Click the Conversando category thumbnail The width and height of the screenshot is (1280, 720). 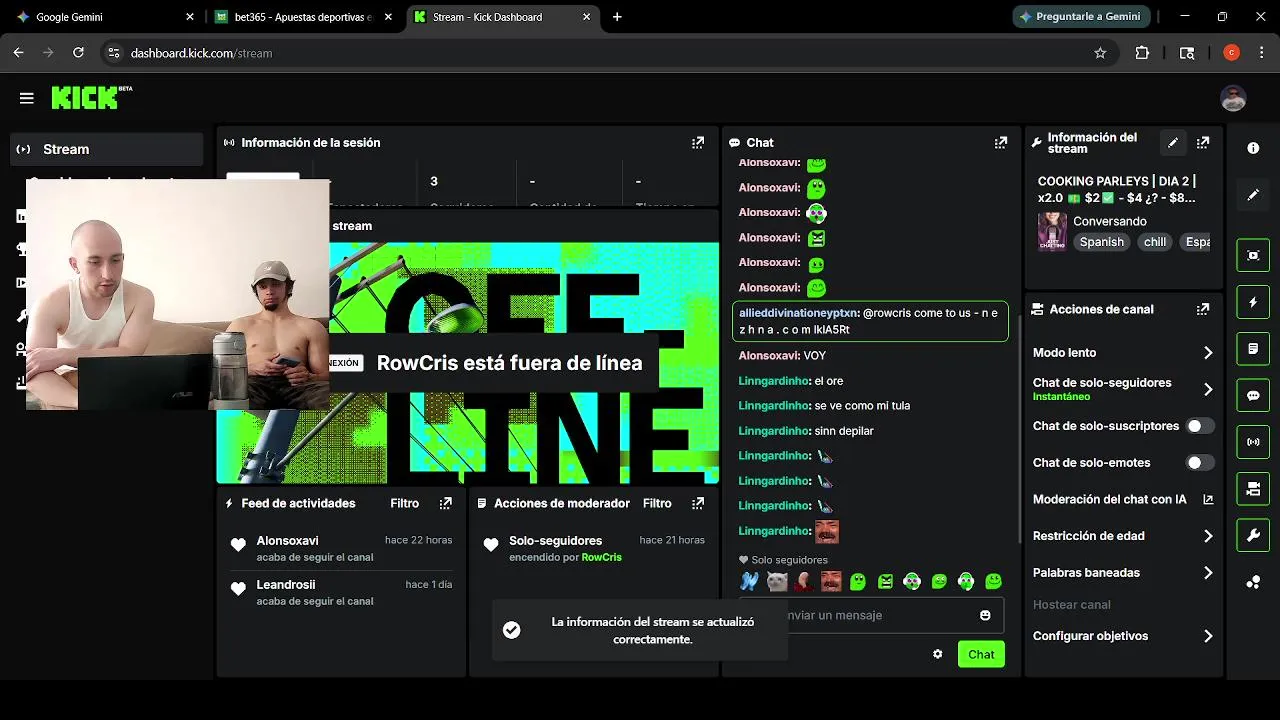click(x=1052, y=231)
